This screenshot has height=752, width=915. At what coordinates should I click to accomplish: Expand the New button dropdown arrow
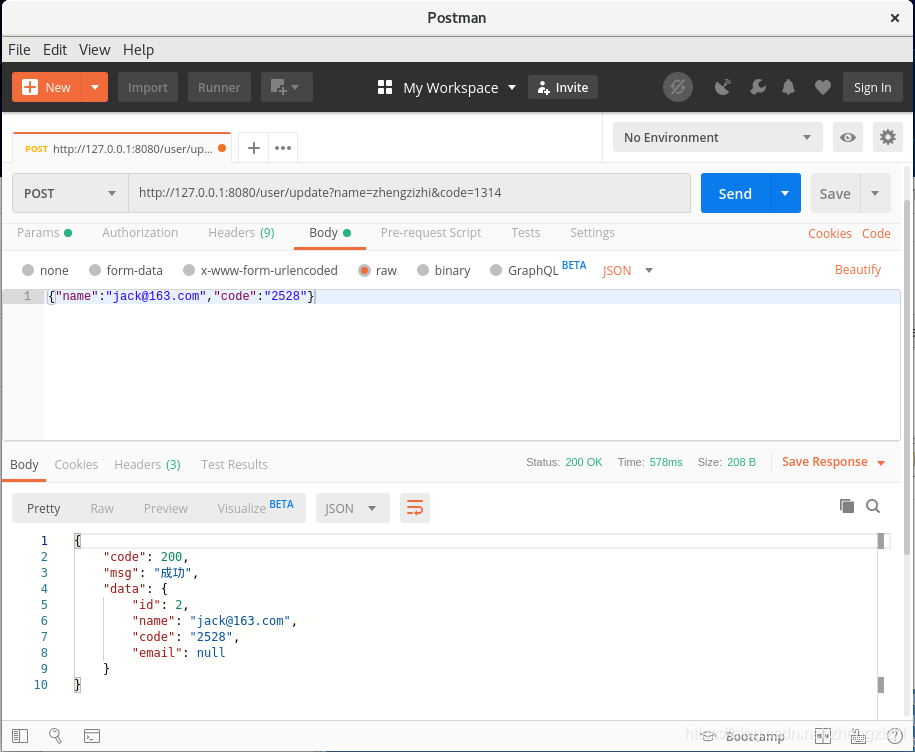click(95, 88)
